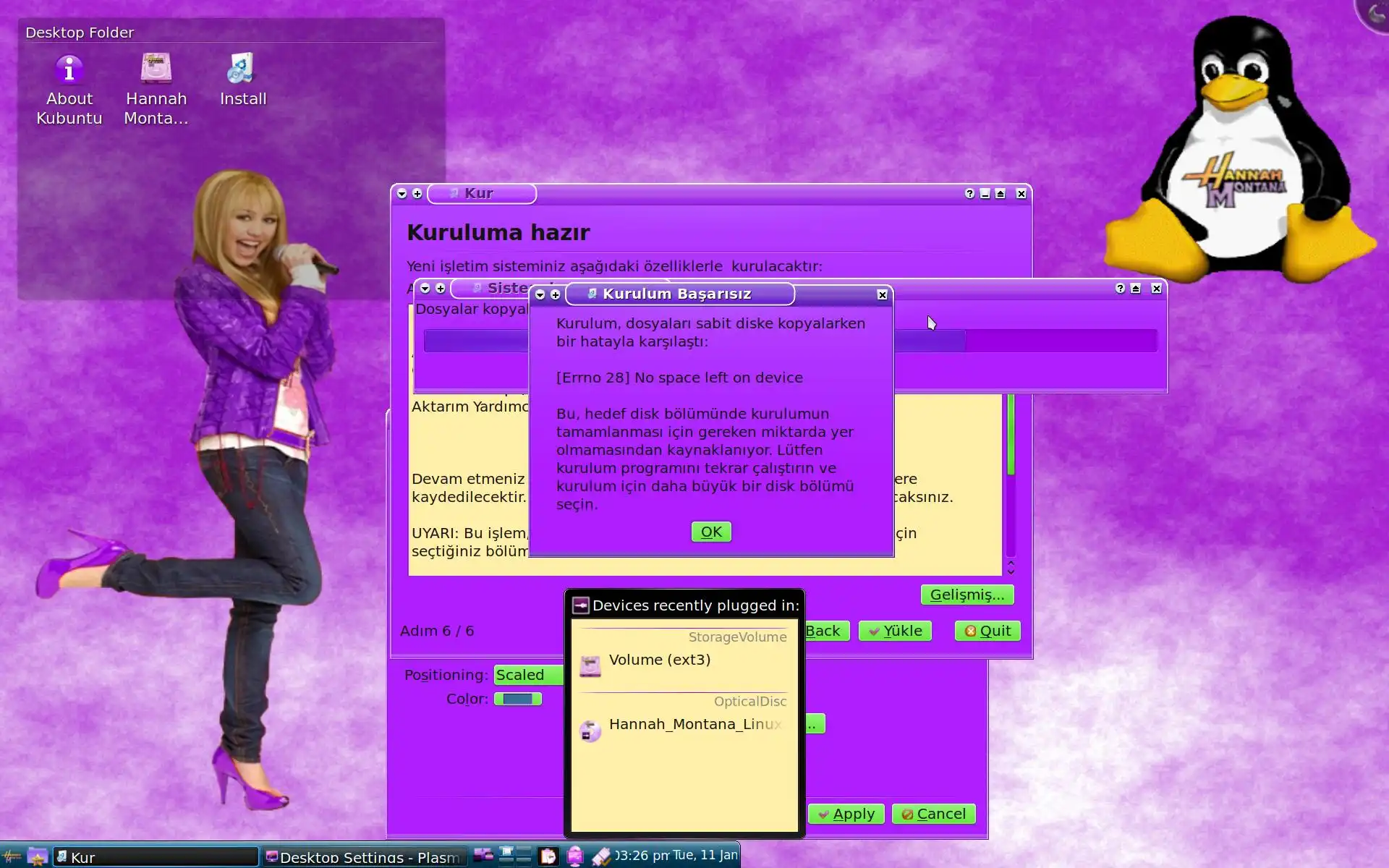
Task: Toggle the keep-on-all-desktops pin of Kurulum Başarısız dialog
Action: tap(556, 294)
